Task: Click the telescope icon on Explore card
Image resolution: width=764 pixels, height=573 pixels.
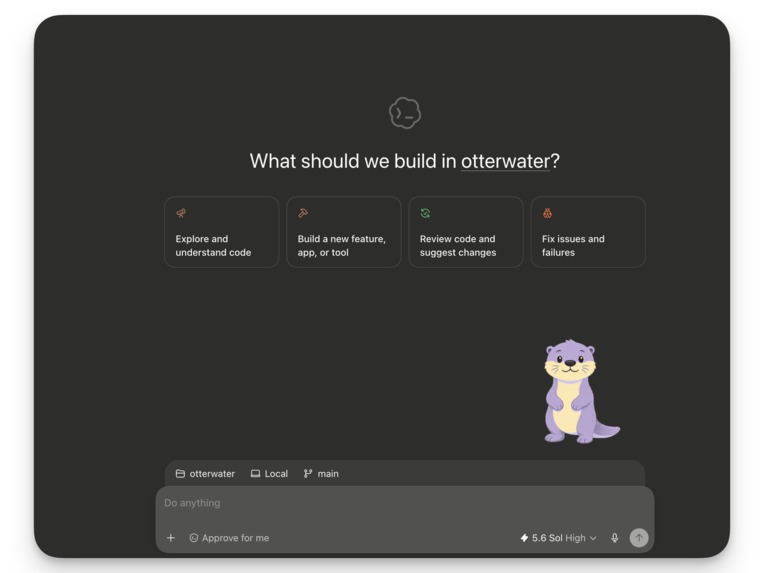Action: 181,213
